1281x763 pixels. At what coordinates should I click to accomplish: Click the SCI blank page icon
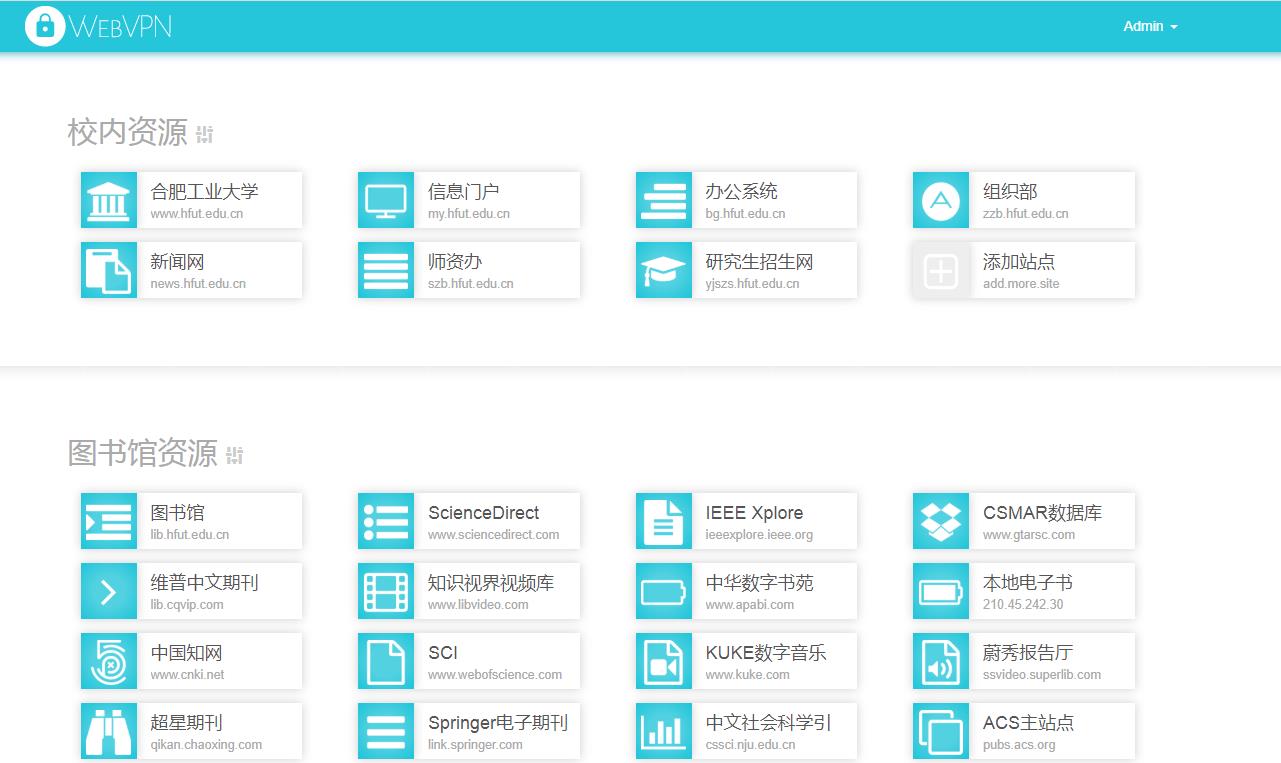(386, 661)
